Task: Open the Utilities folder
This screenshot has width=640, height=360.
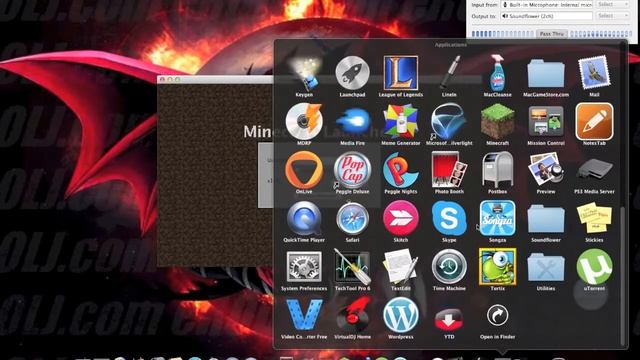Action: pyautogui.click(x=546, y=267)
